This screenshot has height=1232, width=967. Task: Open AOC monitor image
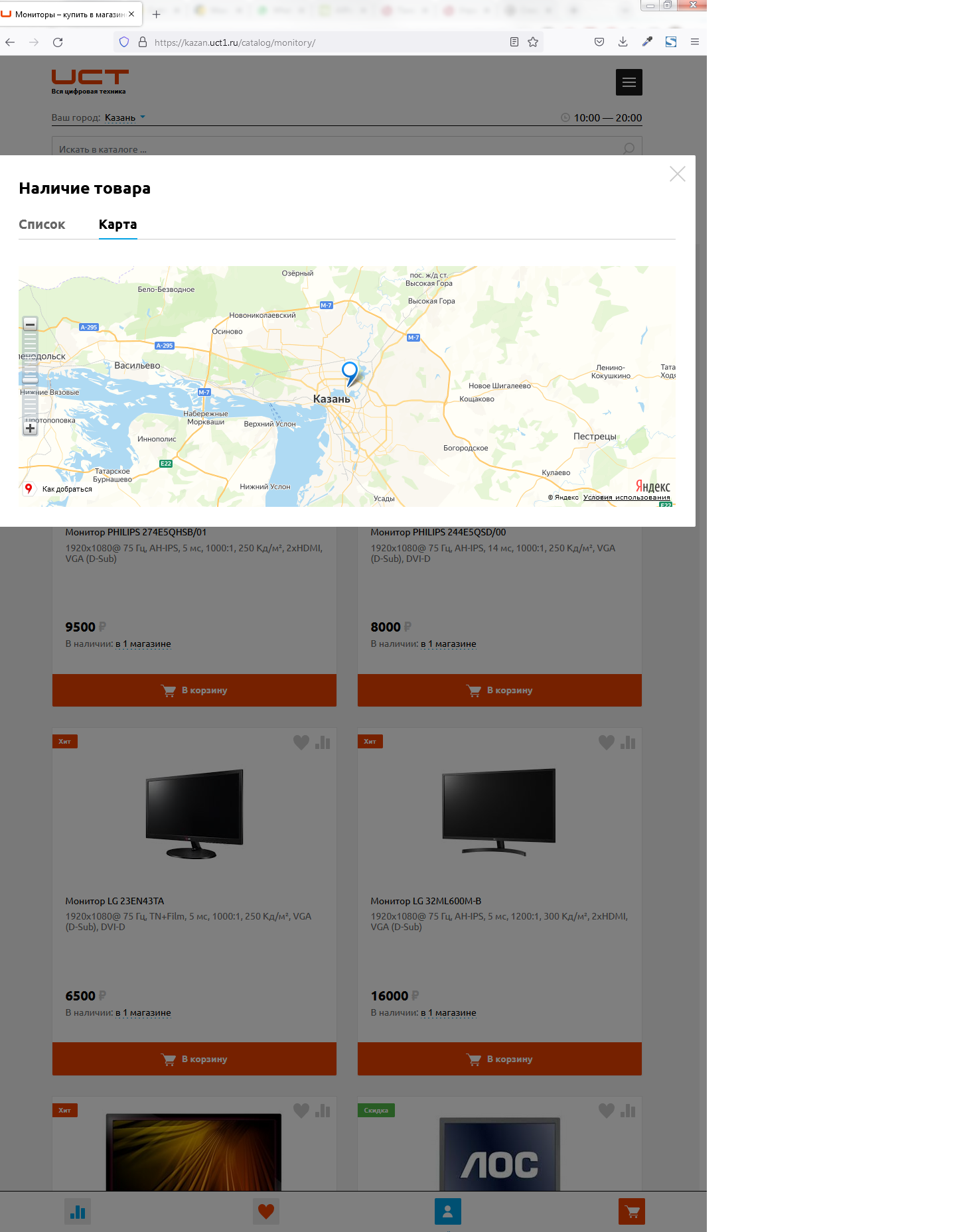coord(500,1154)
